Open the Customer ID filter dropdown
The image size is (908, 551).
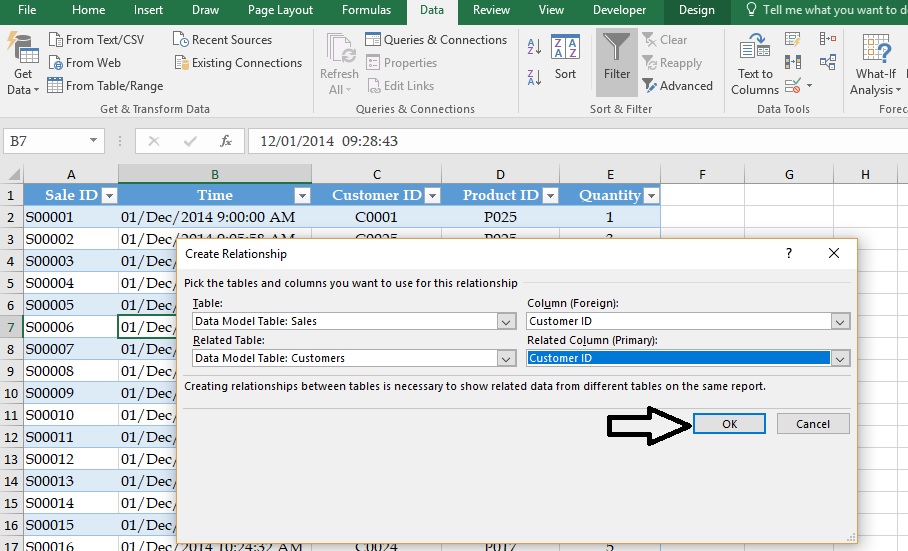[x=432, y=196]
